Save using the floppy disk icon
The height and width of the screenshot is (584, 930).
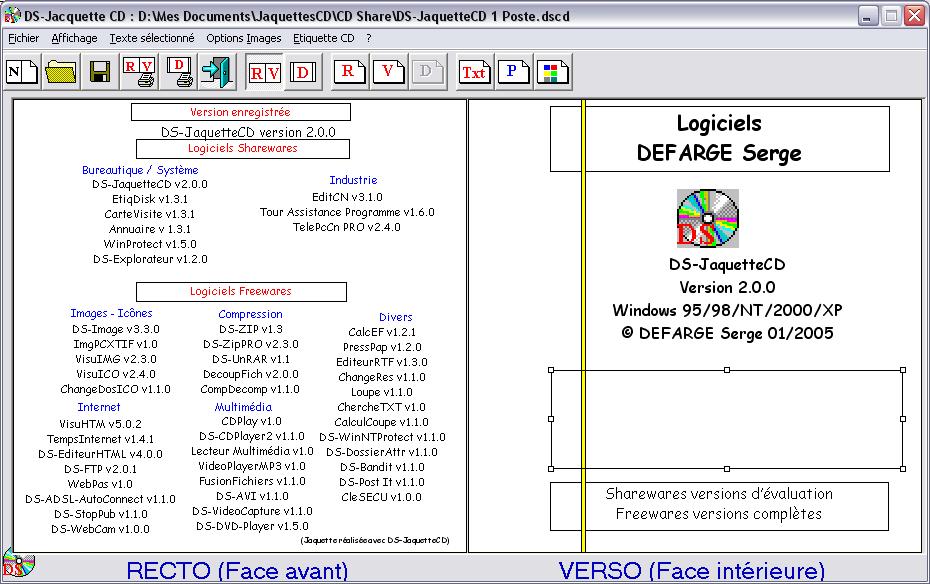pyautogui.click(x=100, y=72)
